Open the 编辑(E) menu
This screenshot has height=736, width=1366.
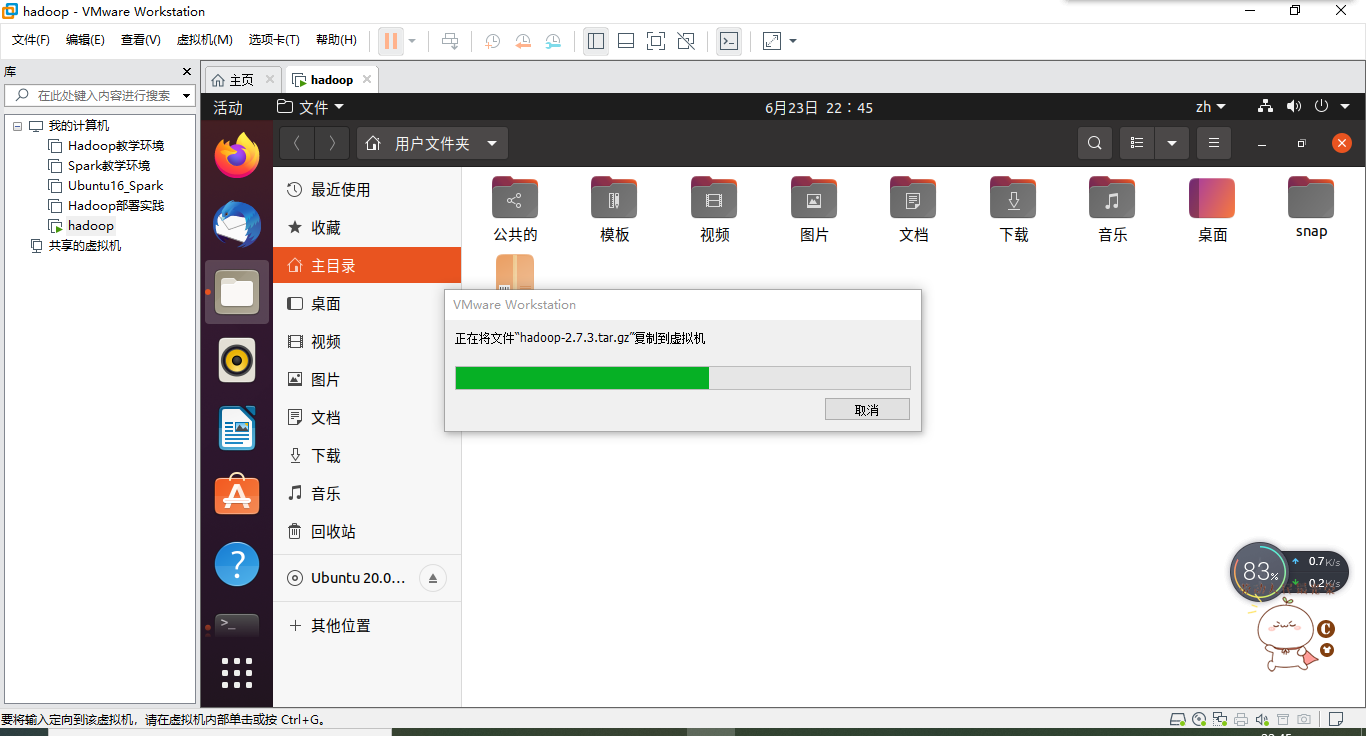pyautogui.click(x=85, y=40)
